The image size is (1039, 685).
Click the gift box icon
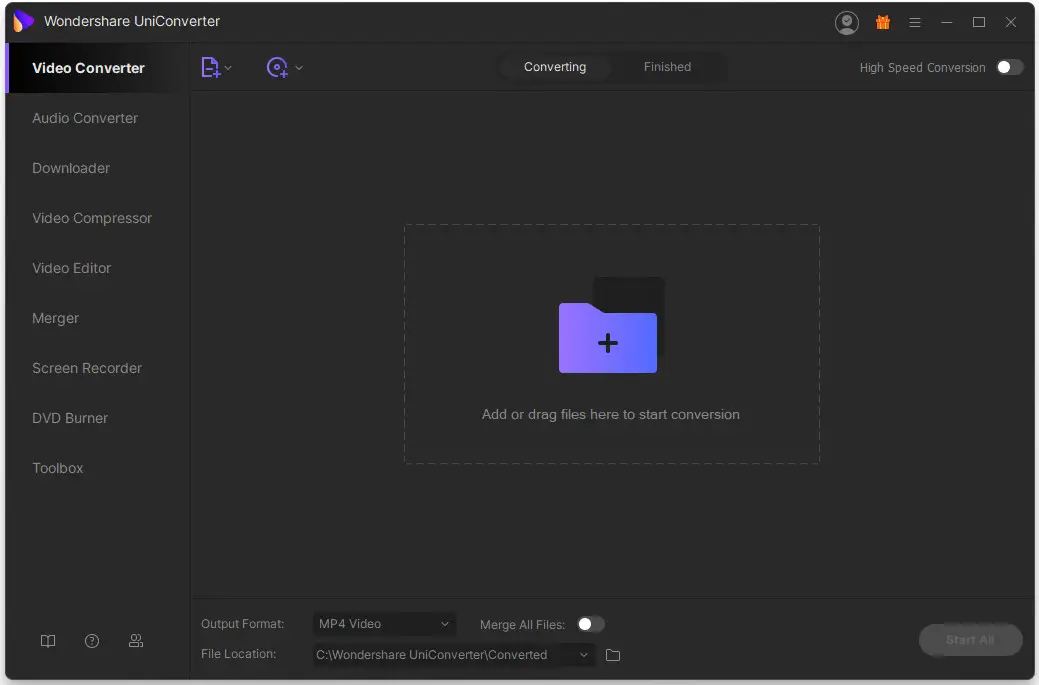point(883,23)
